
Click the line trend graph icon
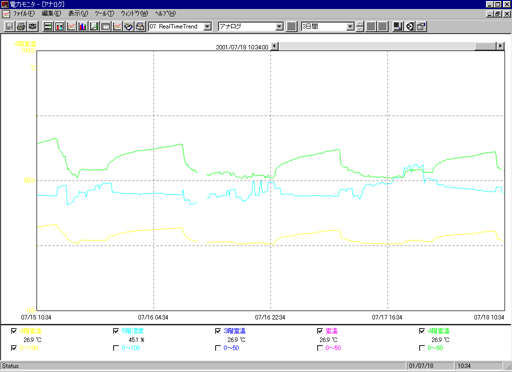[71, 26]
